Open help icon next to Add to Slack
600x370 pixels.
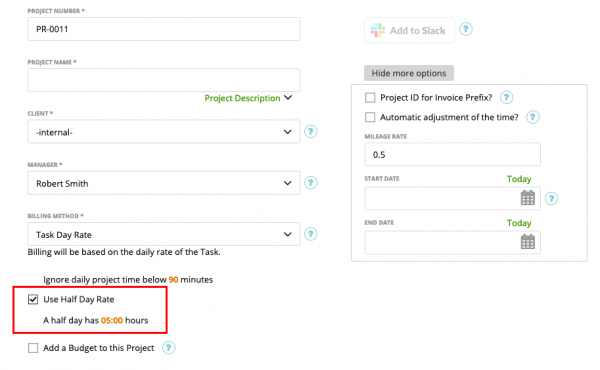point(466,29)
